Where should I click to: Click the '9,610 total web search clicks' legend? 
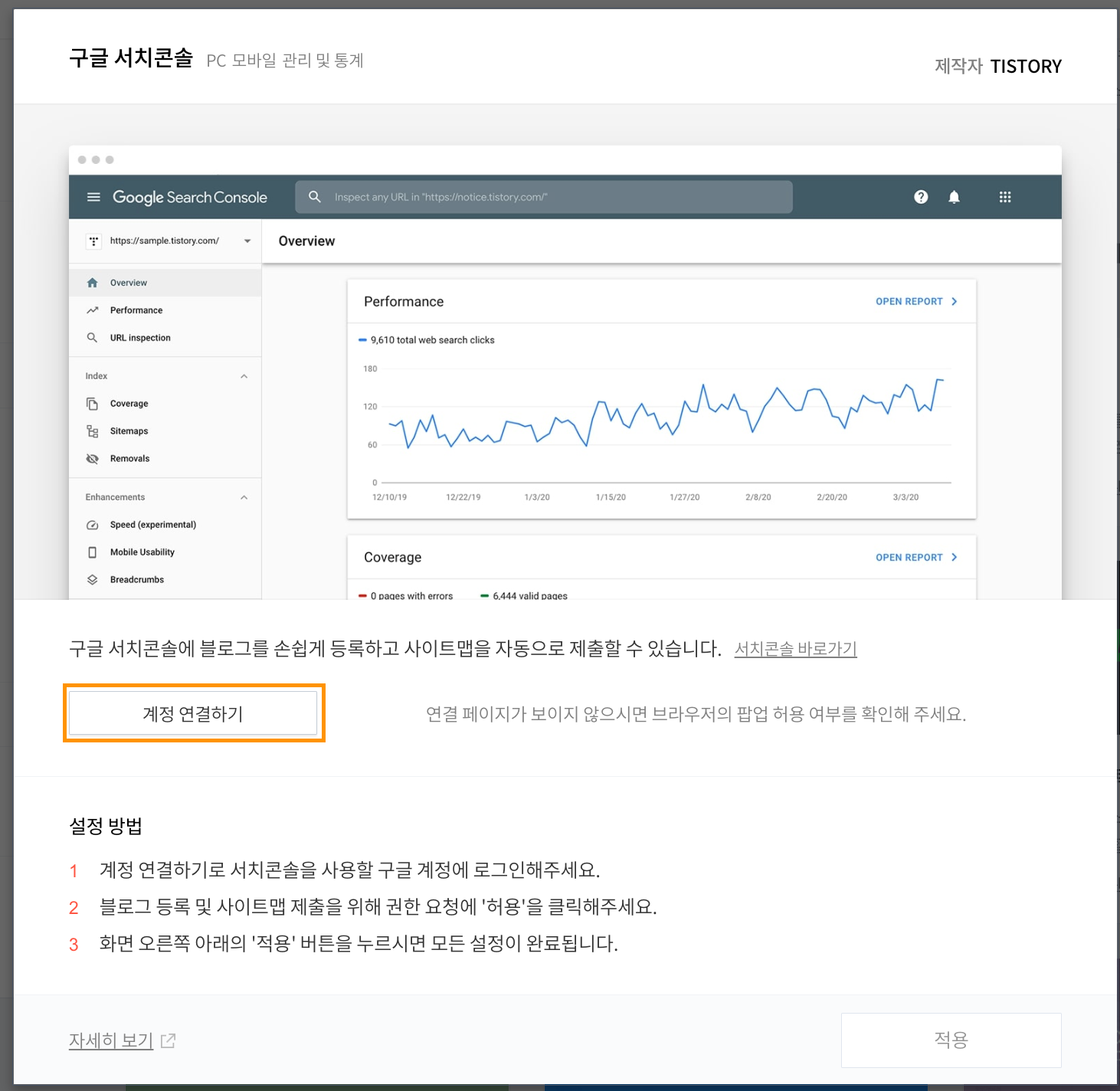coord(427,340)
